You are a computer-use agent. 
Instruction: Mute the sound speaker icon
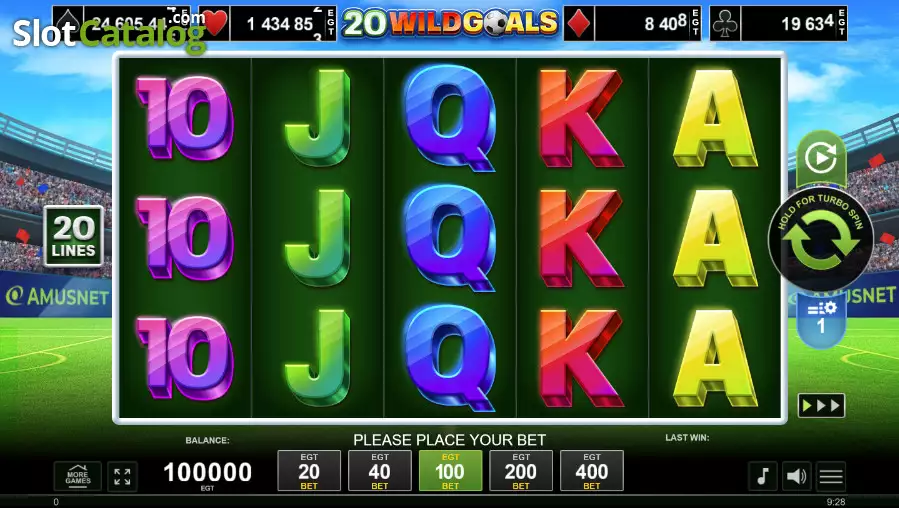[796, 476]
